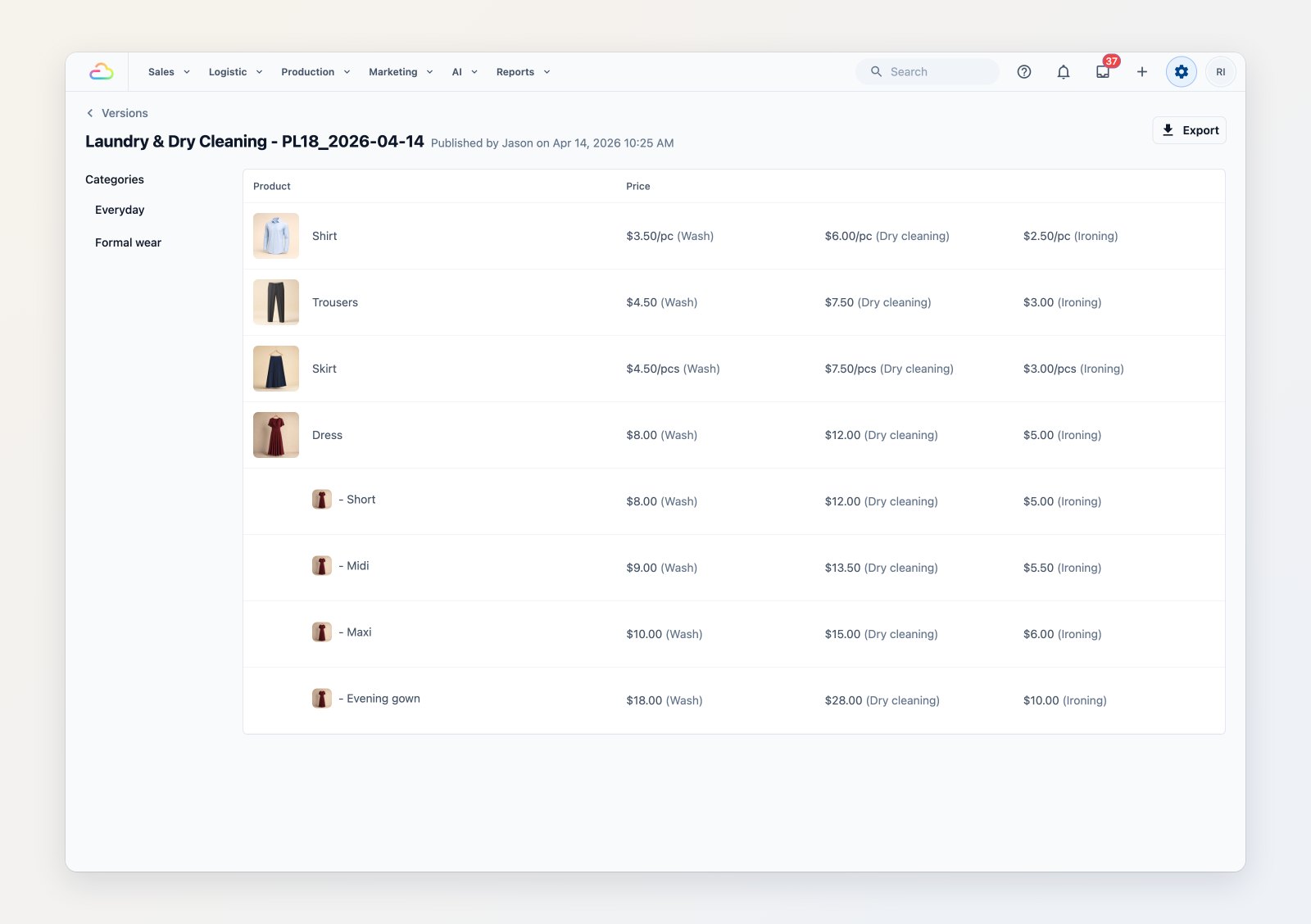This screenshot has width=1311, height=924.
Task: Click Shirt $2.50/pc (Ironing) price
Action: pyautogui.click(x=1071, y=236)
